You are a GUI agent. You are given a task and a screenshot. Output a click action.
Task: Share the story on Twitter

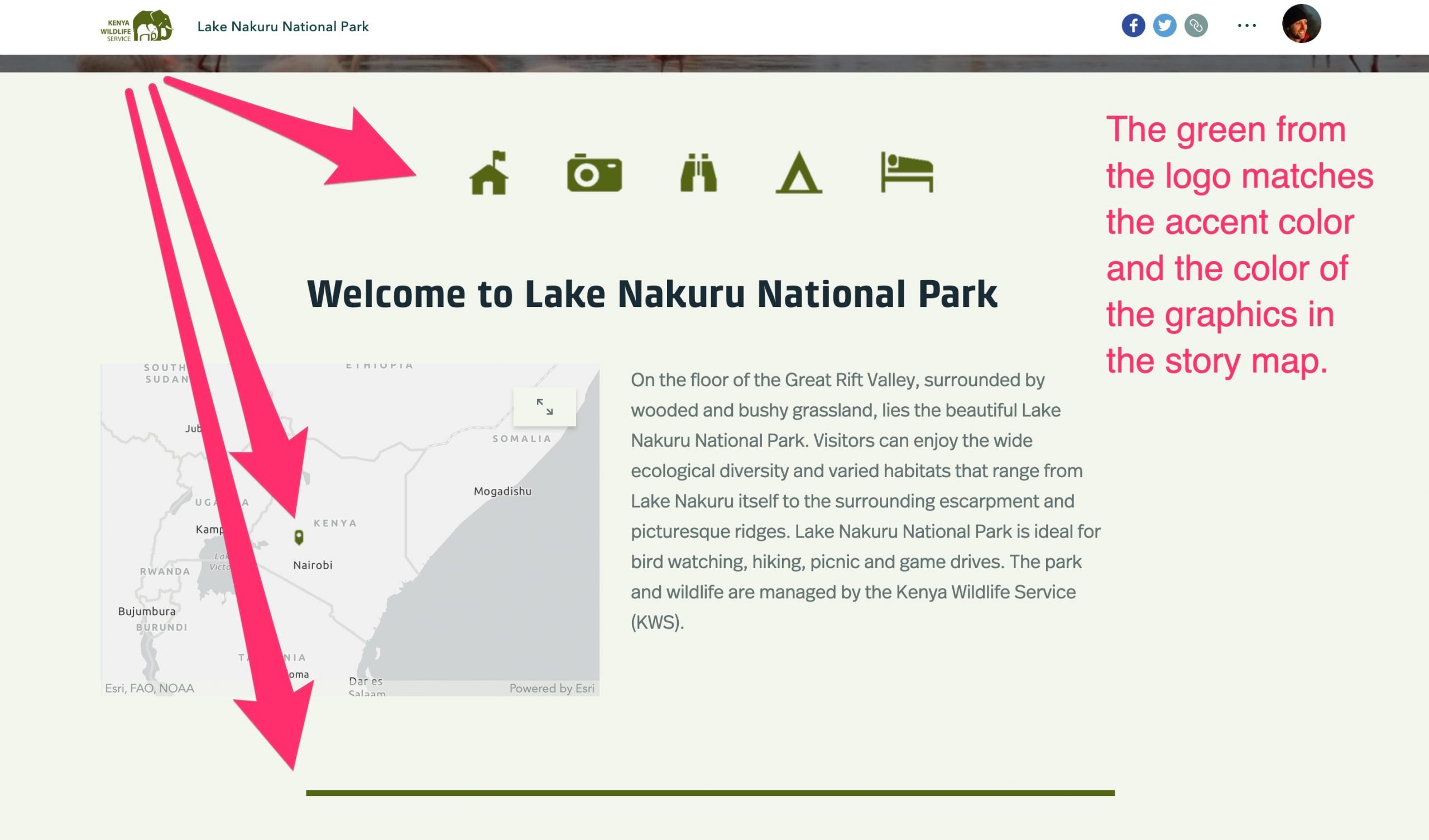(1164, 26)
